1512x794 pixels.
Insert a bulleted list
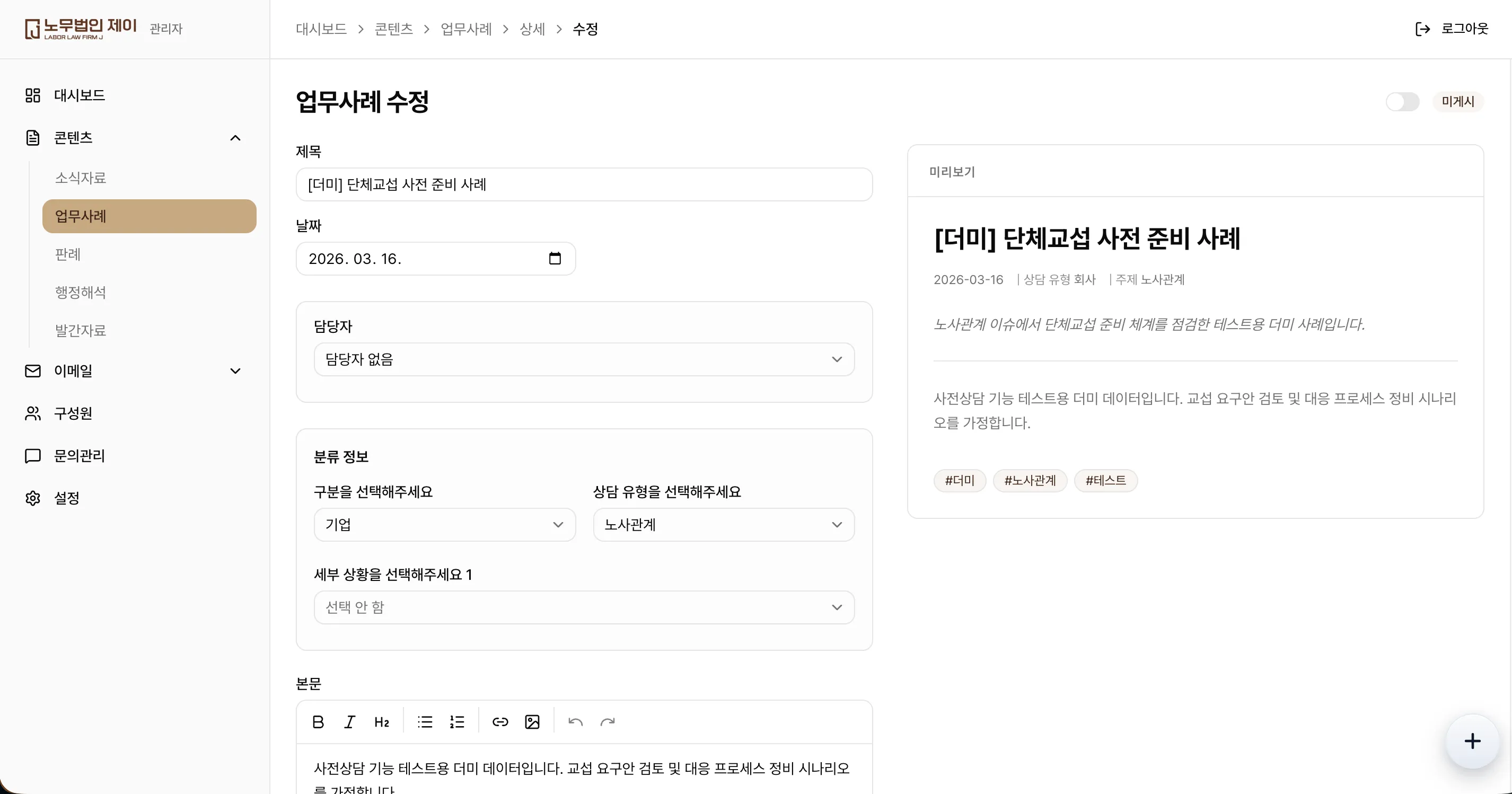tap(425, 722)
